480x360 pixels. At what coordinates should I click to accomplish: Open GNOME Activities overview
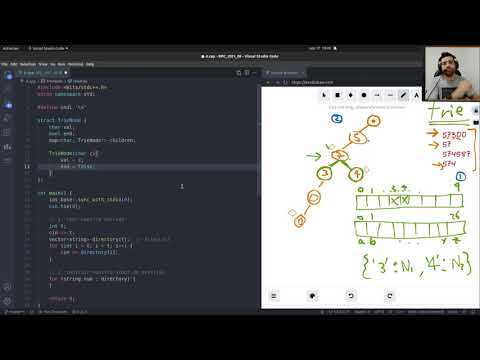click(10, 48)
